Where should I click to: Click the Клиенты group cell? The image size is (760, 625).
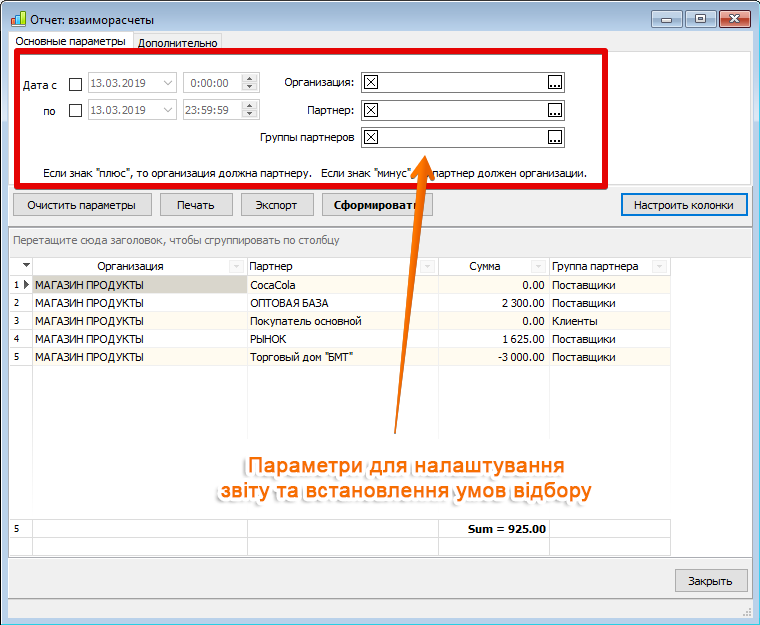[x=610, y=321]
